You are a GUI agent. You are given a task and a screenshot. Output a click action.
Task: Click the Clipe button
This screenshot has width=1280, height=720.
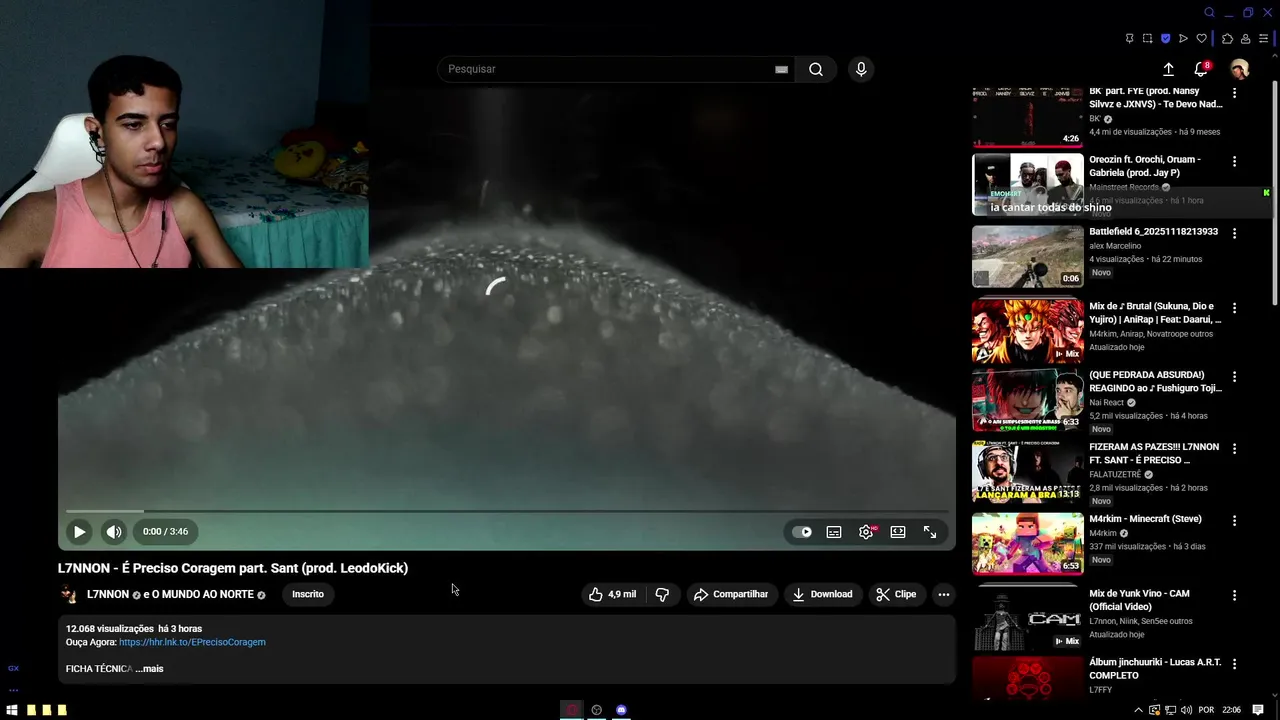coord(896,594)
